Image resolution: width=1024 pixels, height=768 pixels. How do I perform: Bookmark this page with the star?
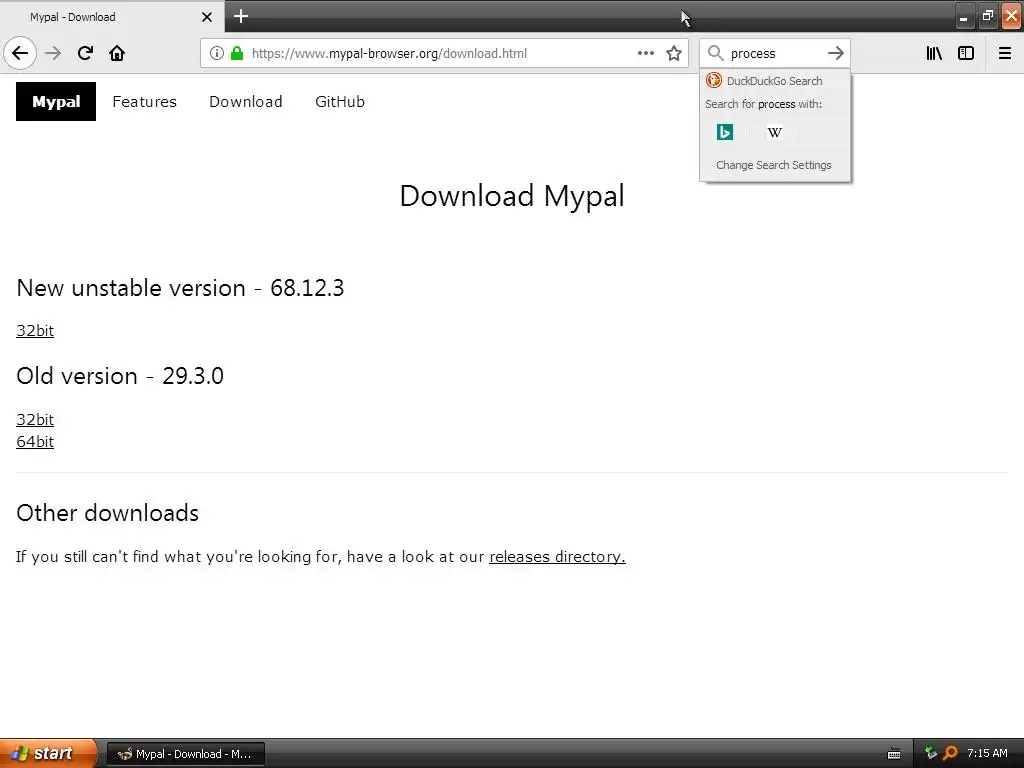tap(674, 54)
